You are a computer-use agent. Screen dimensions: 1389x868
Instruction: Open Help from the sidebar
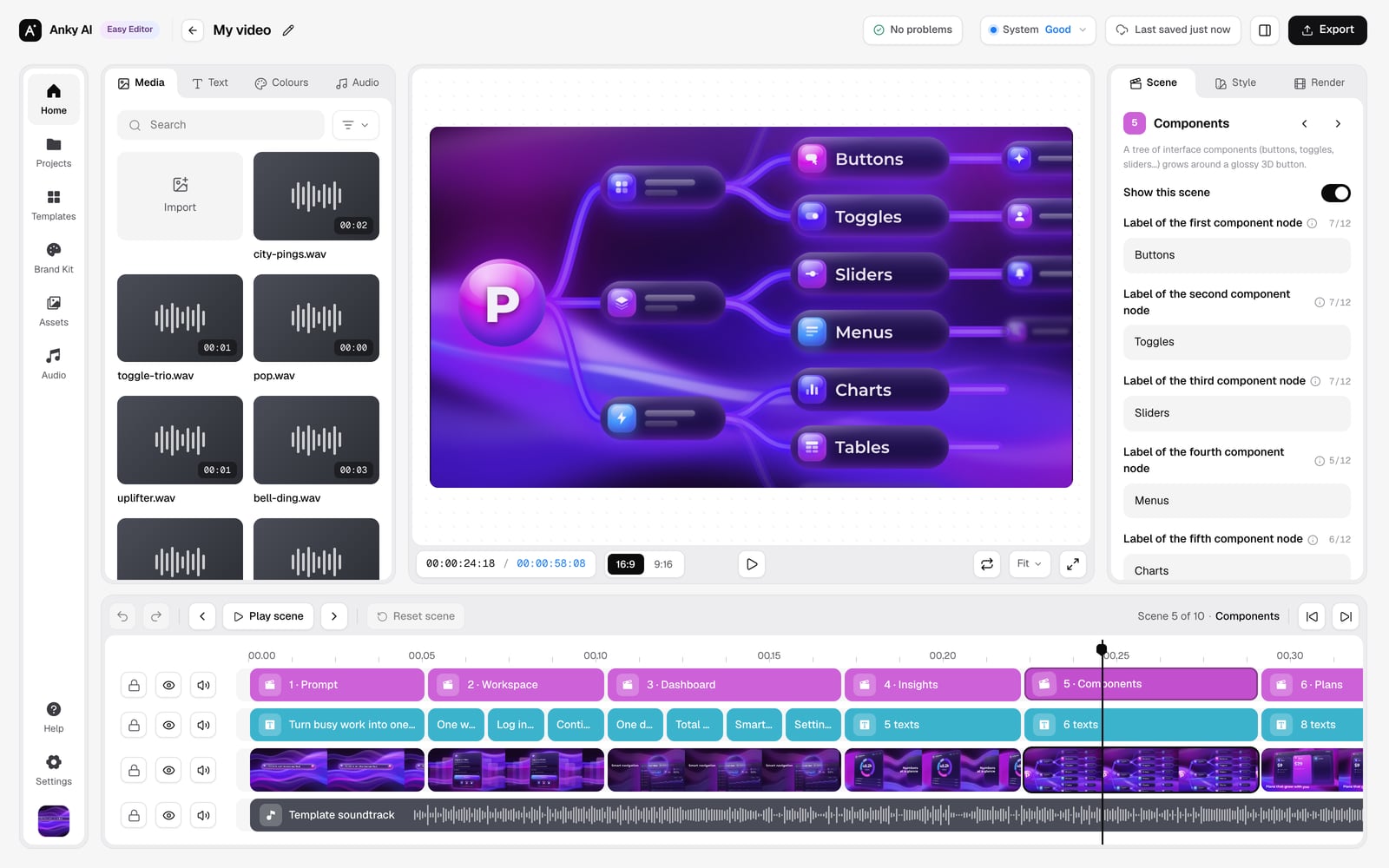coord(54,717)
